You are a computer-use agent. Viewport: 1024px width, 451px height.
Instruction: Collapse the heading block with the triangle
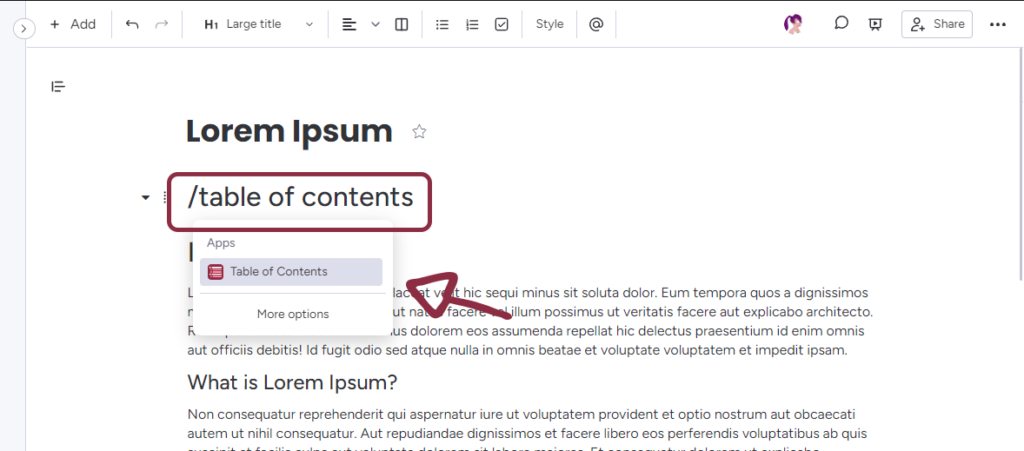pos(146,197)
